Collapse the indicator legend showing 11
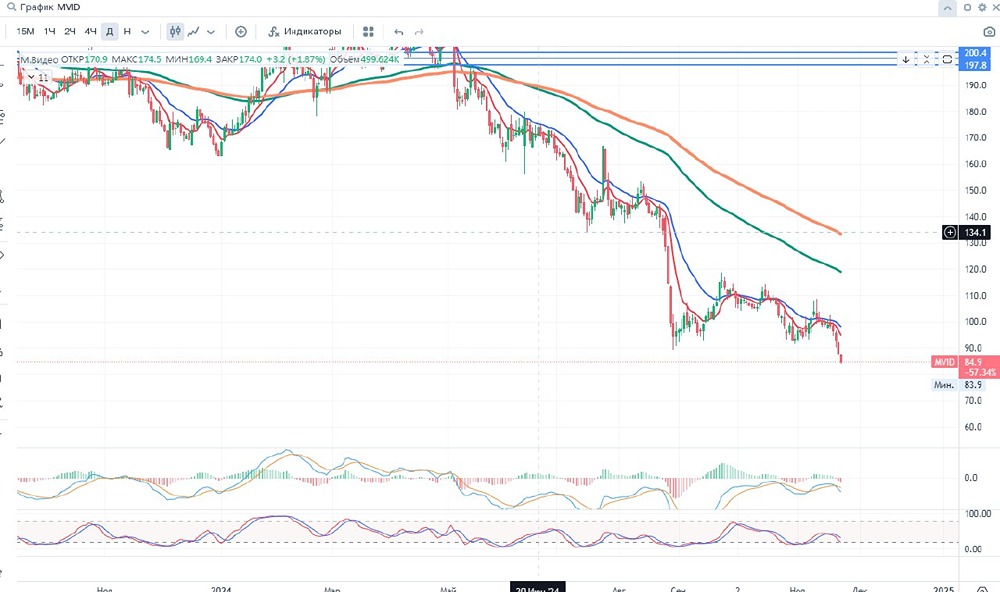Viewport: 1000px width, 592px height. point(38,77)
